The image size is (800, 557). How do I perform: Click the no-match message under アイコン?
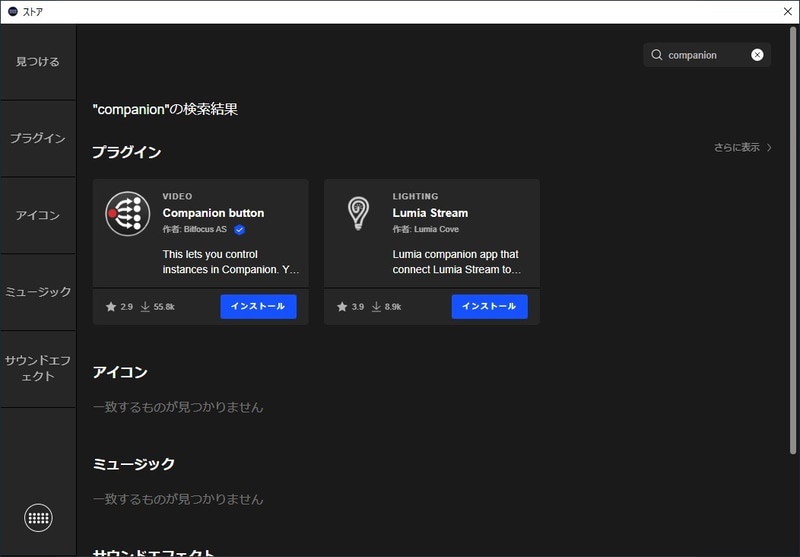pos(178,407)
